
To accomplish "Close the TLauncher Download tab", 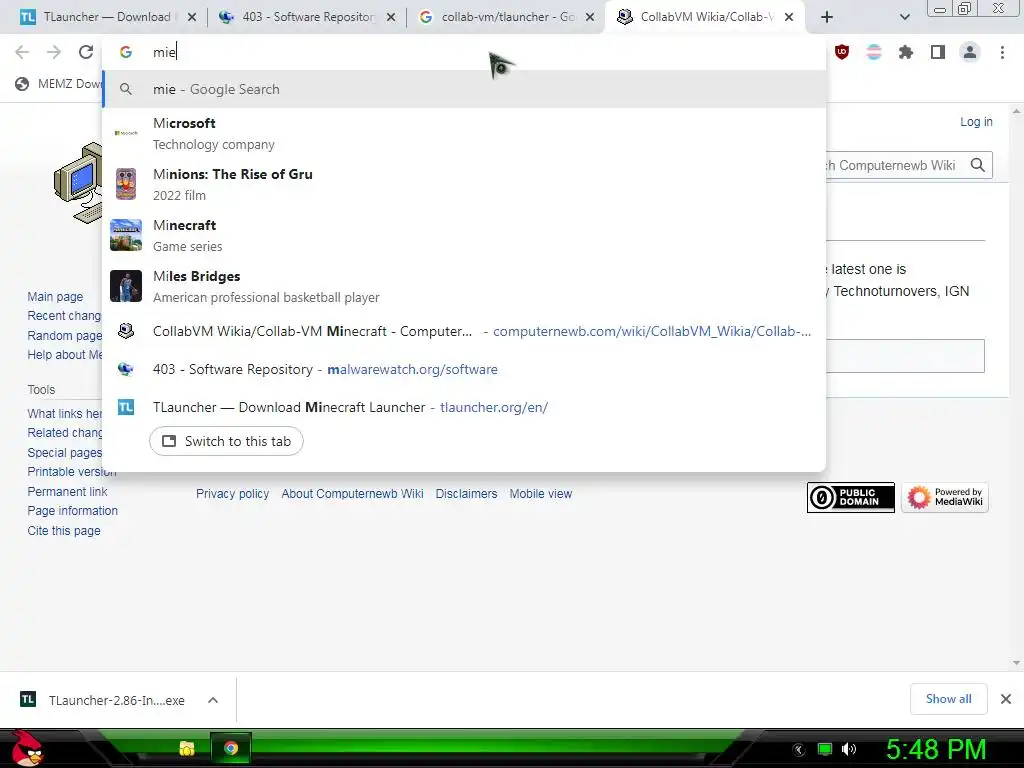I will tap(192, 17).
